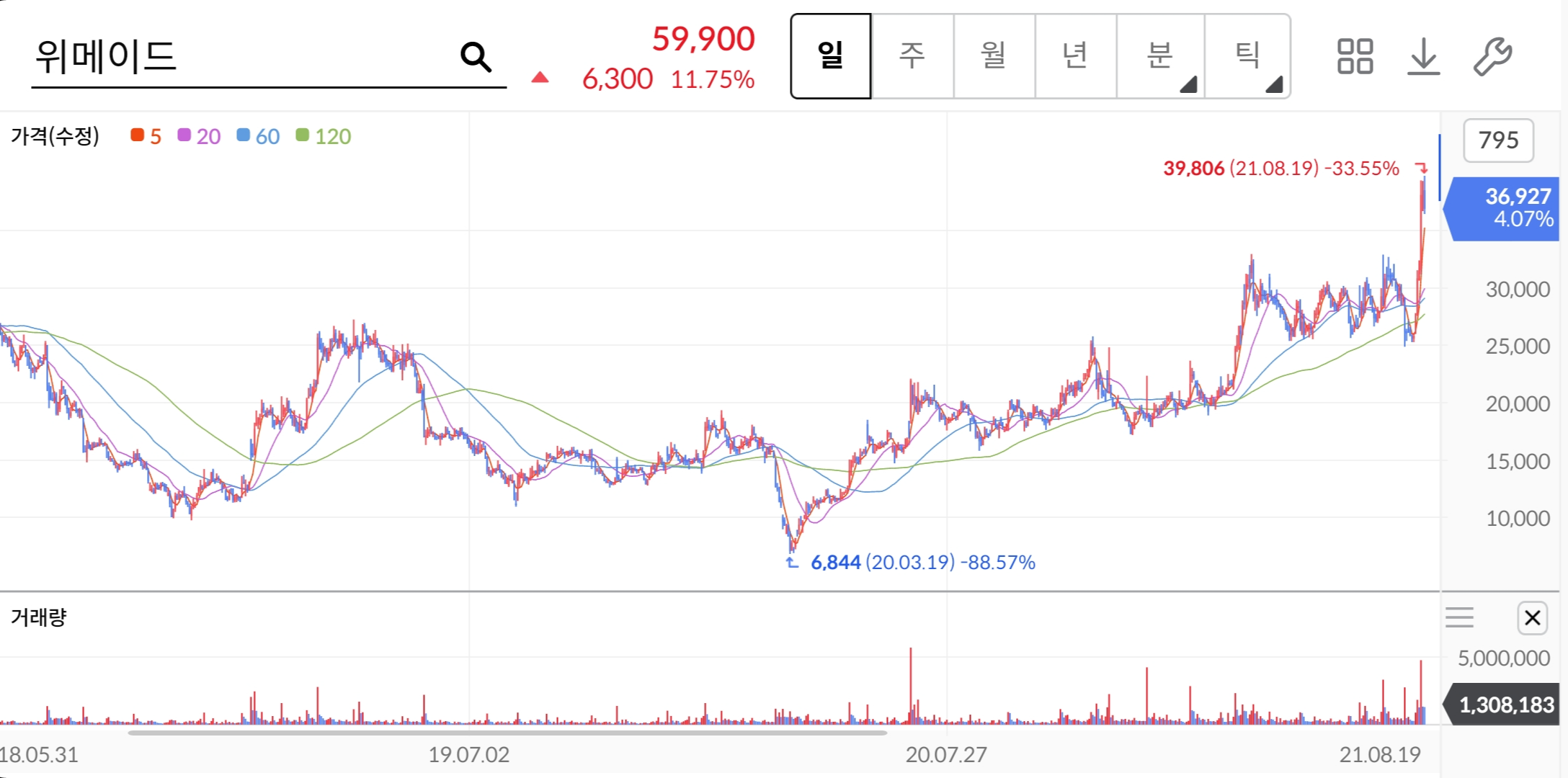The image size is (1568, 778).
Task: Open the grid layout icon
Action: click(1355, 56)
